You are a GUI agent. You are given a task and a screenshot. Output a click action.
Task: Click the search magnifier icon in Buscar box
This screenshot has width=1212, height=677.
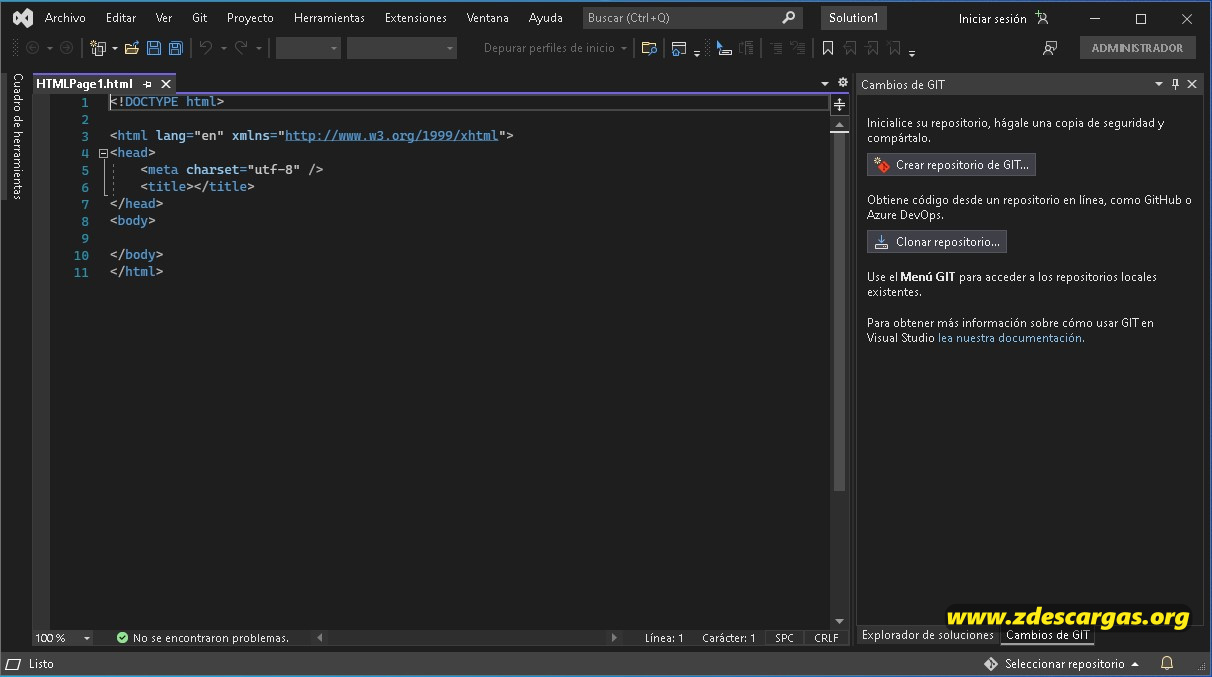point(789,18)
